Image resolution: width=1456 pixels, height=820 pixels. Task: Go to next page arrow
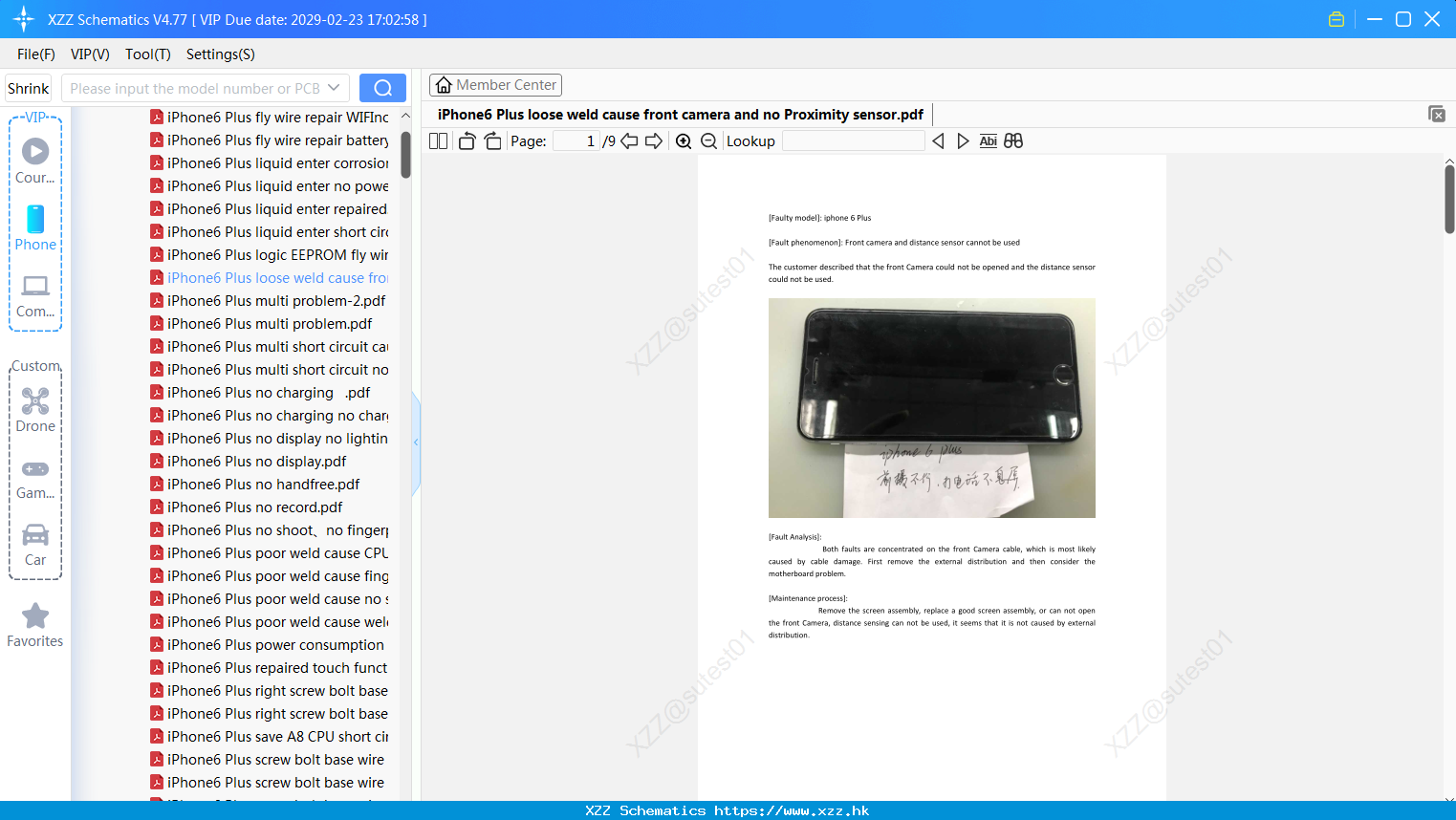click(x=654, y=141)
